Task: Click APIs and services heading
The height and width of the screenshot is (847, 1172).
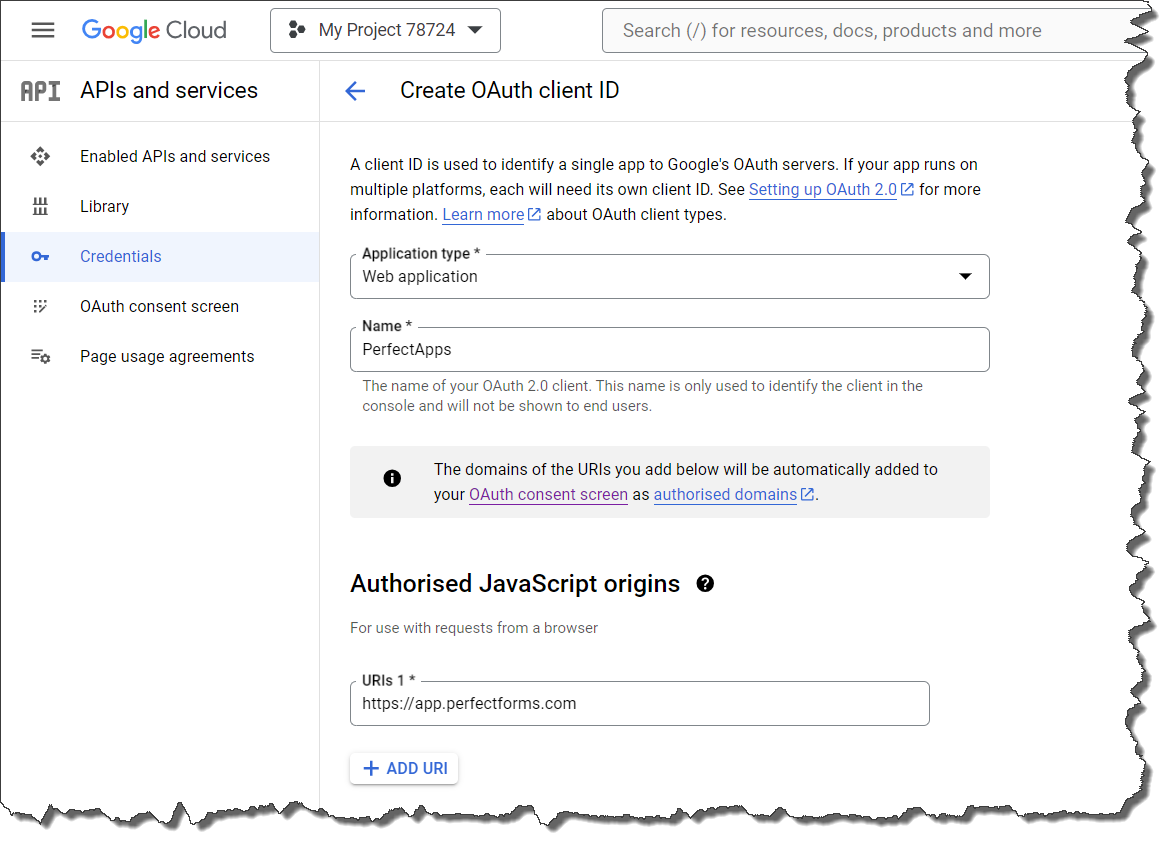Action: 169,90
